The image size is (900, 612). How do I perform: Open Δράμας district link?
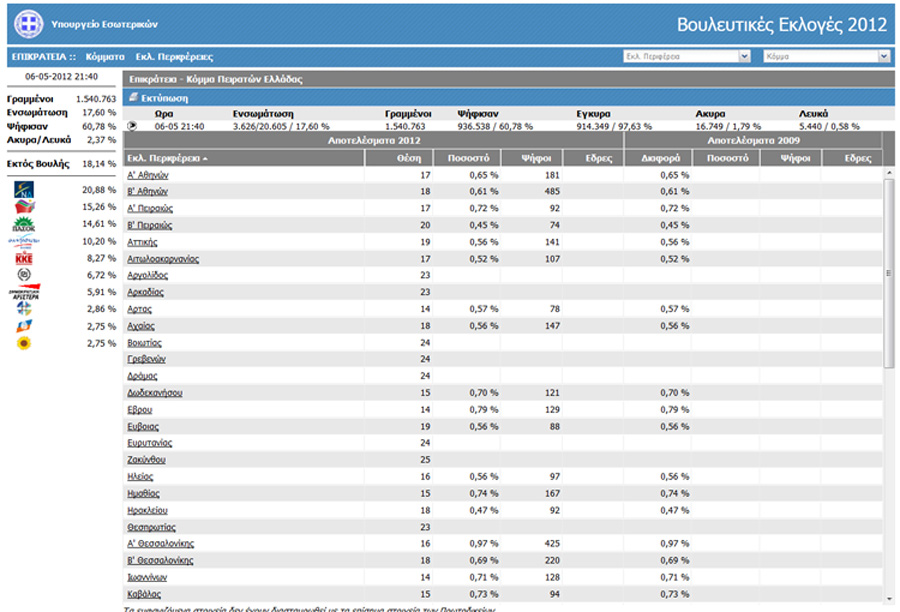(x=142, y=376)
